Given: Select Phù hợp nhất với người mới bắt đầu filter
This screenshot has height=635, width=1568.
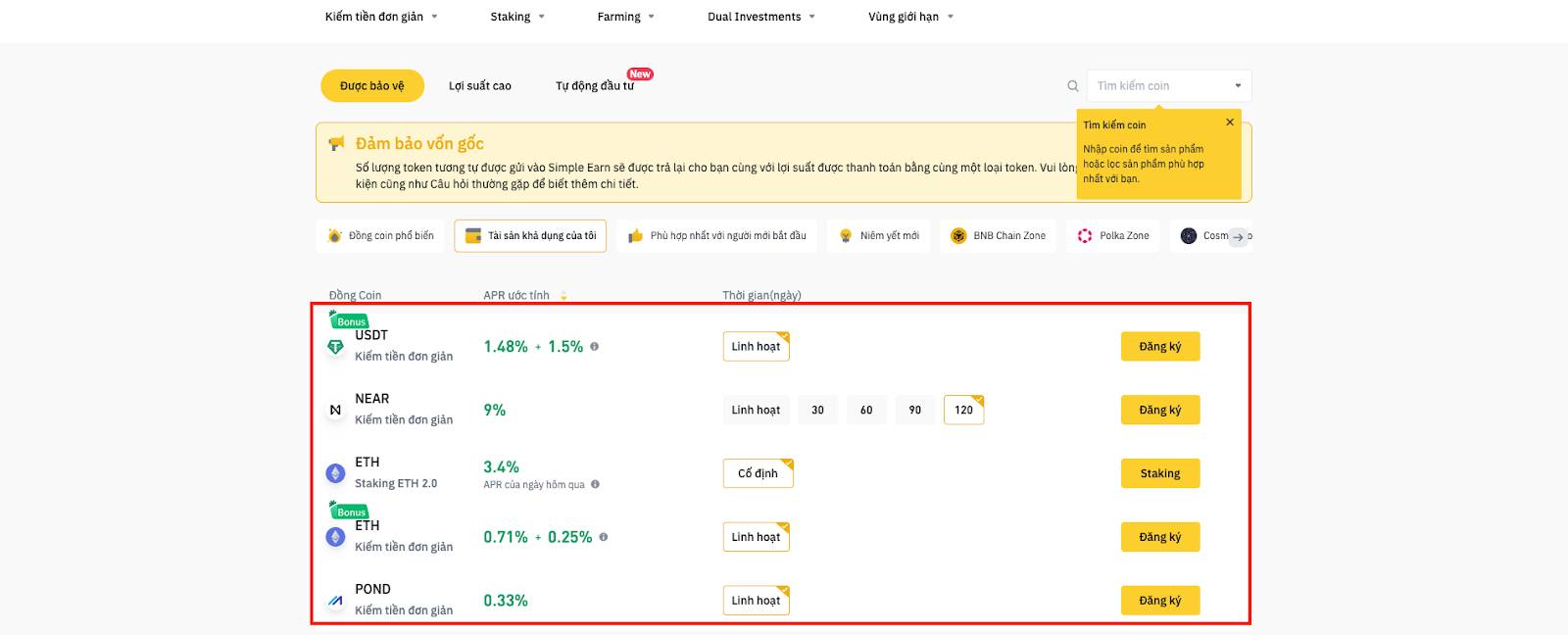Looking at the screenshot, I should [717, 236].
